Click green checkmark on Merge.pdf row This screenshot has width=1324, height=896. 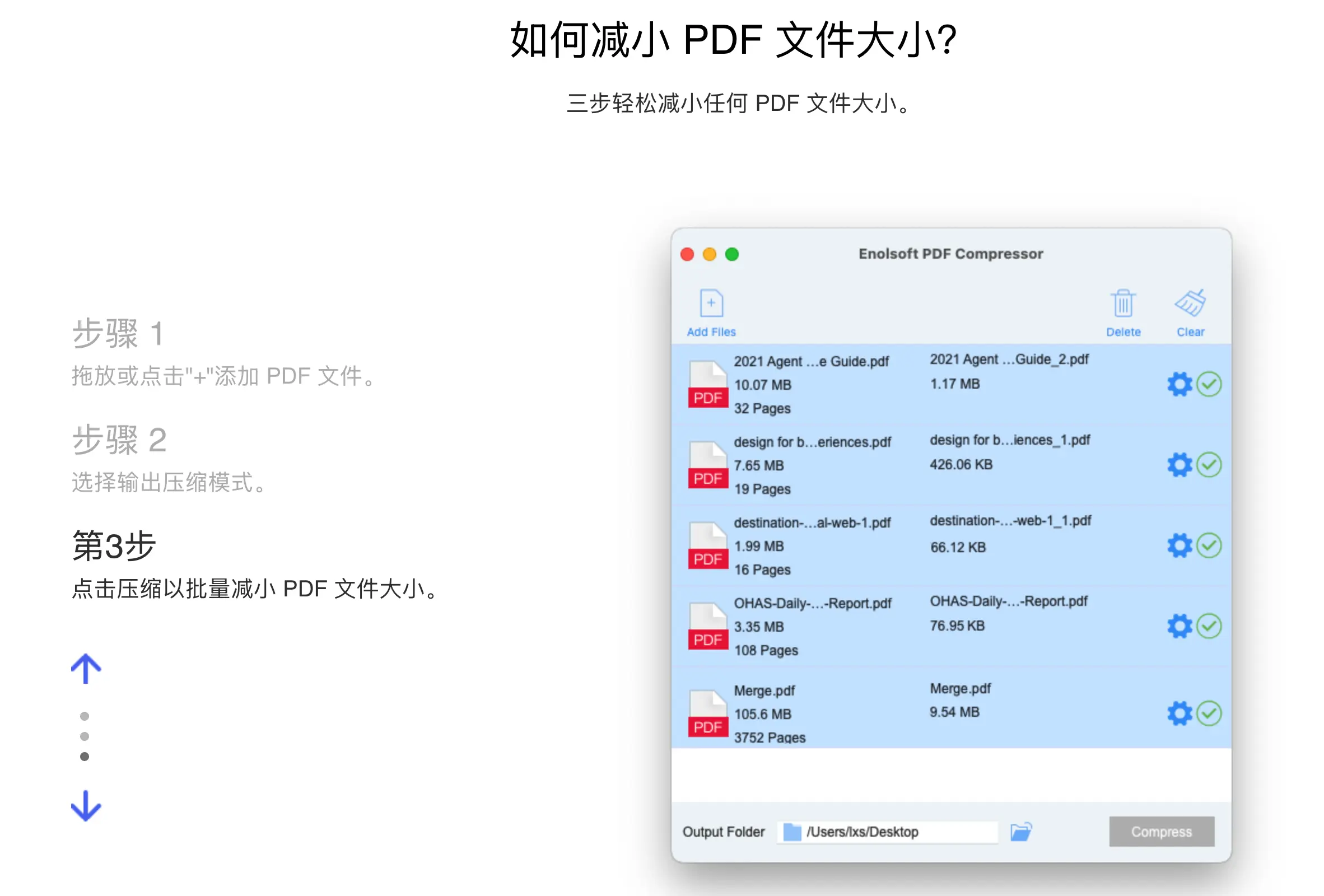click(x=1209, y=713)
